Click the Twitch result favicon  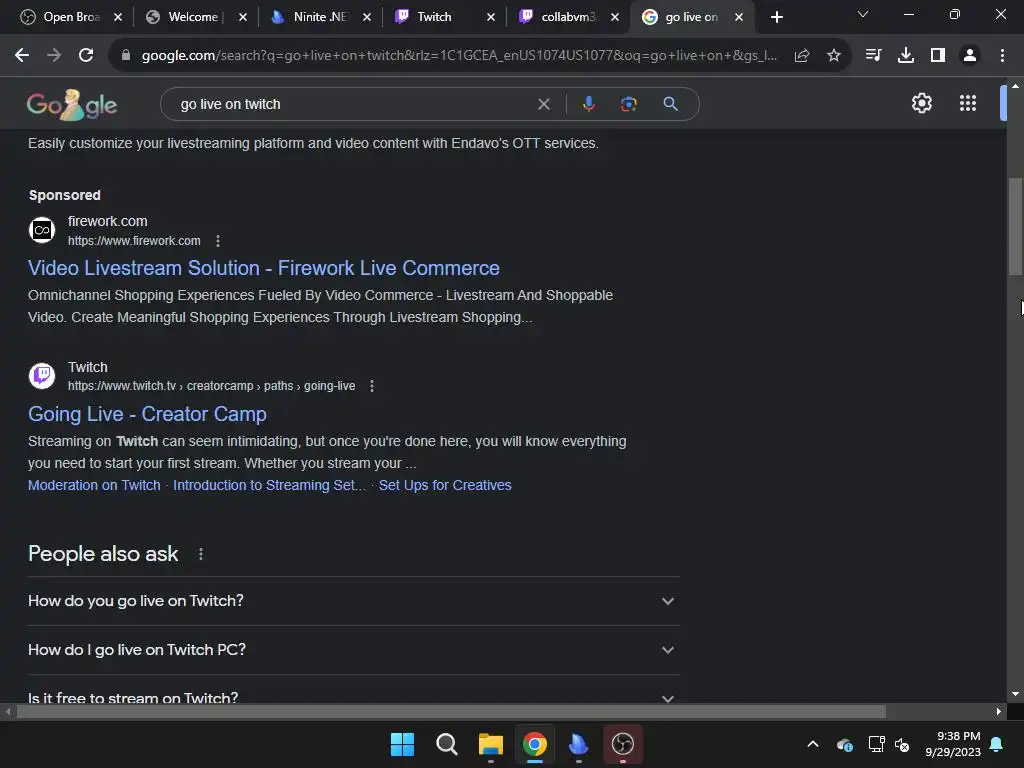tap(42, 376)
